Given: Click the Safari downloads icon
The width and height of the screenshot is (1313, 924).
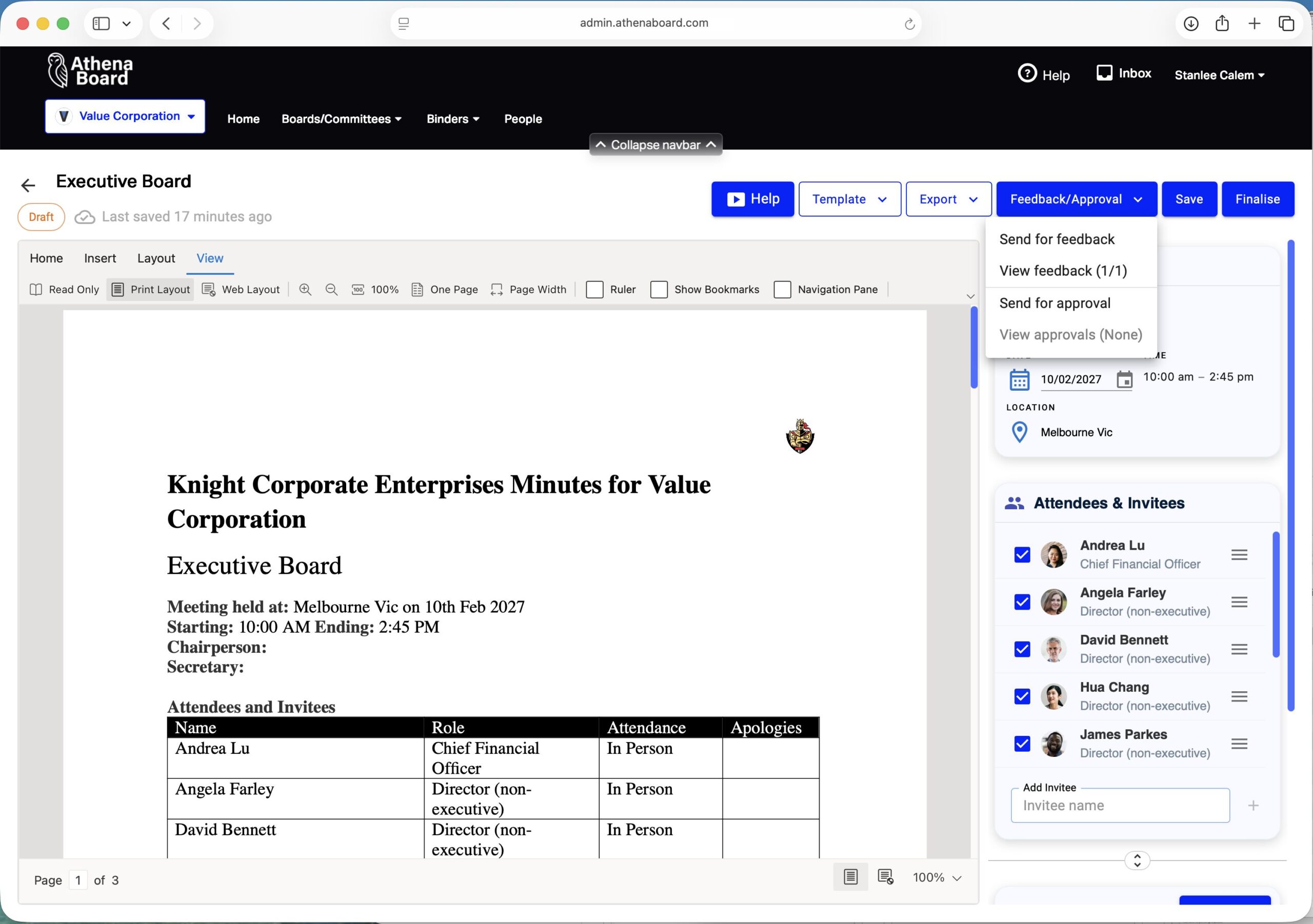Looking at the screenshot, I should click(x=1190, y=24).
